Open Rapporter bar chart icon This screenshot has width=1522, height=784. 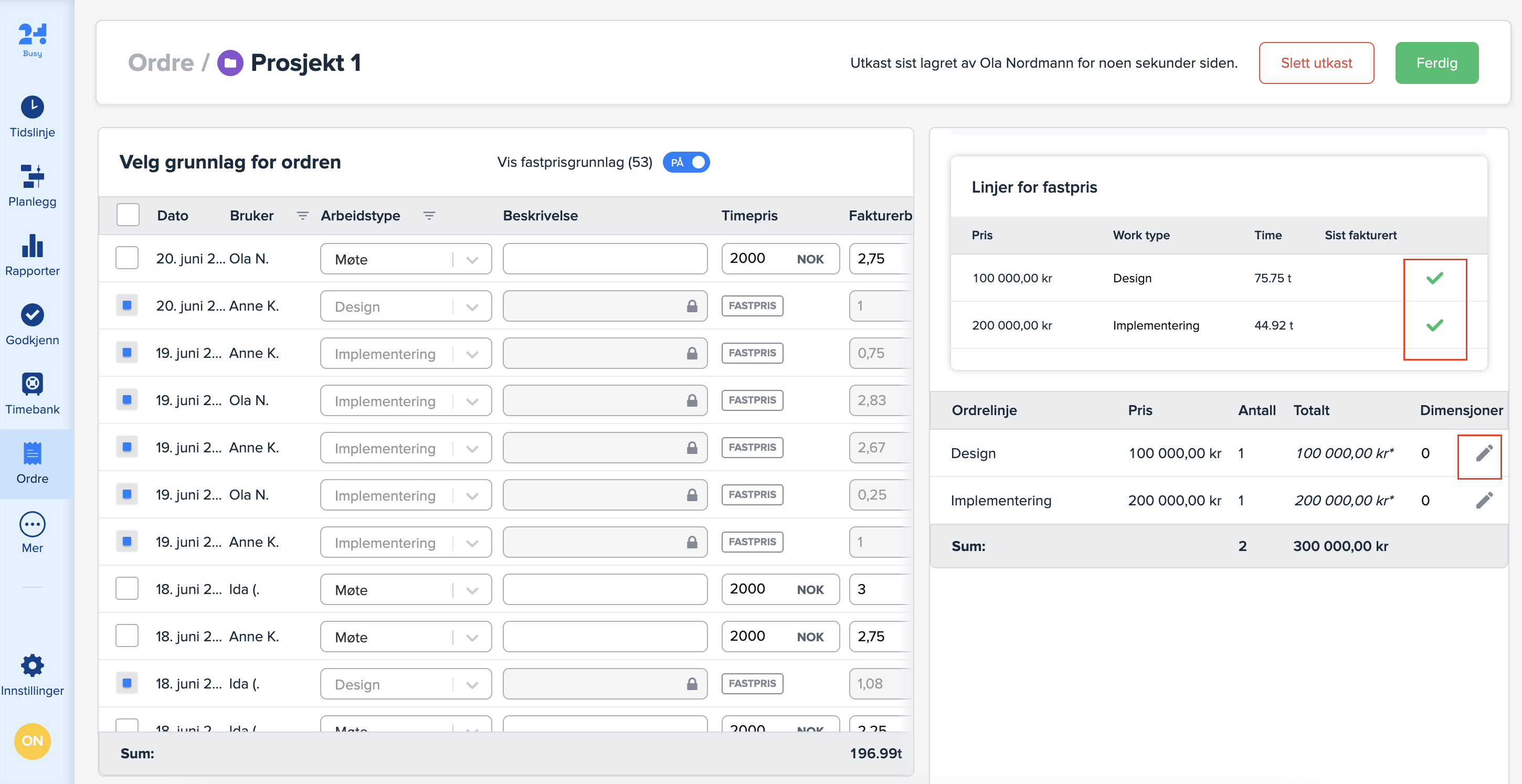click(x=33, y=246)
